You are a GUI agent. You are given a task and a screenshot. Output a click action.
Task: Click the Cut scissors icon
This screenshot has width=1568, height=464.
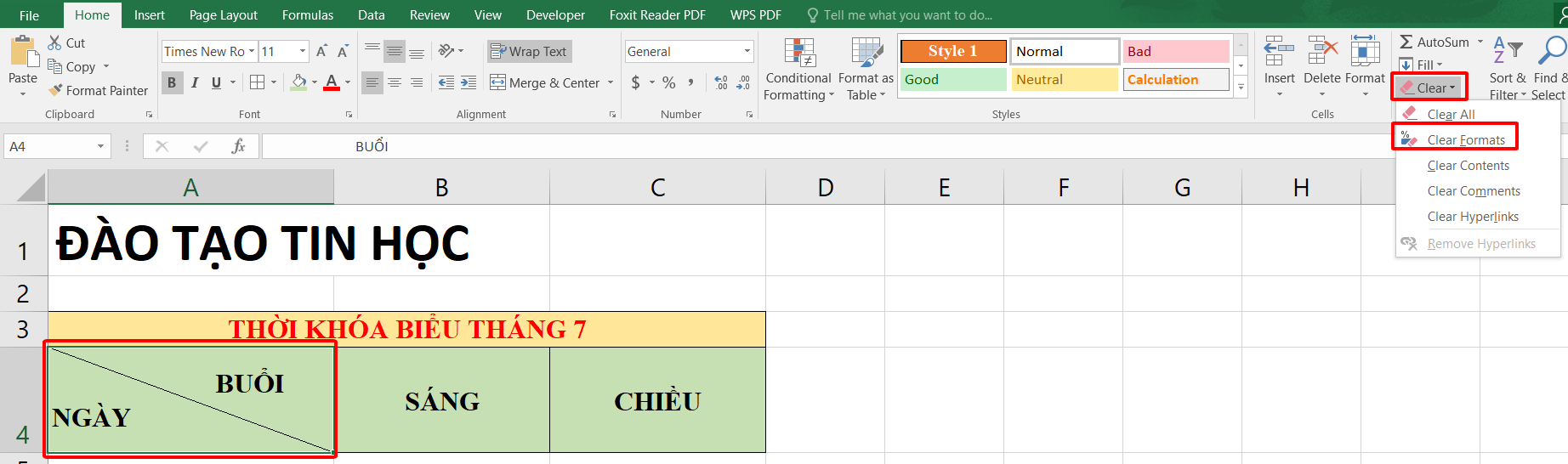pos(55,42)
